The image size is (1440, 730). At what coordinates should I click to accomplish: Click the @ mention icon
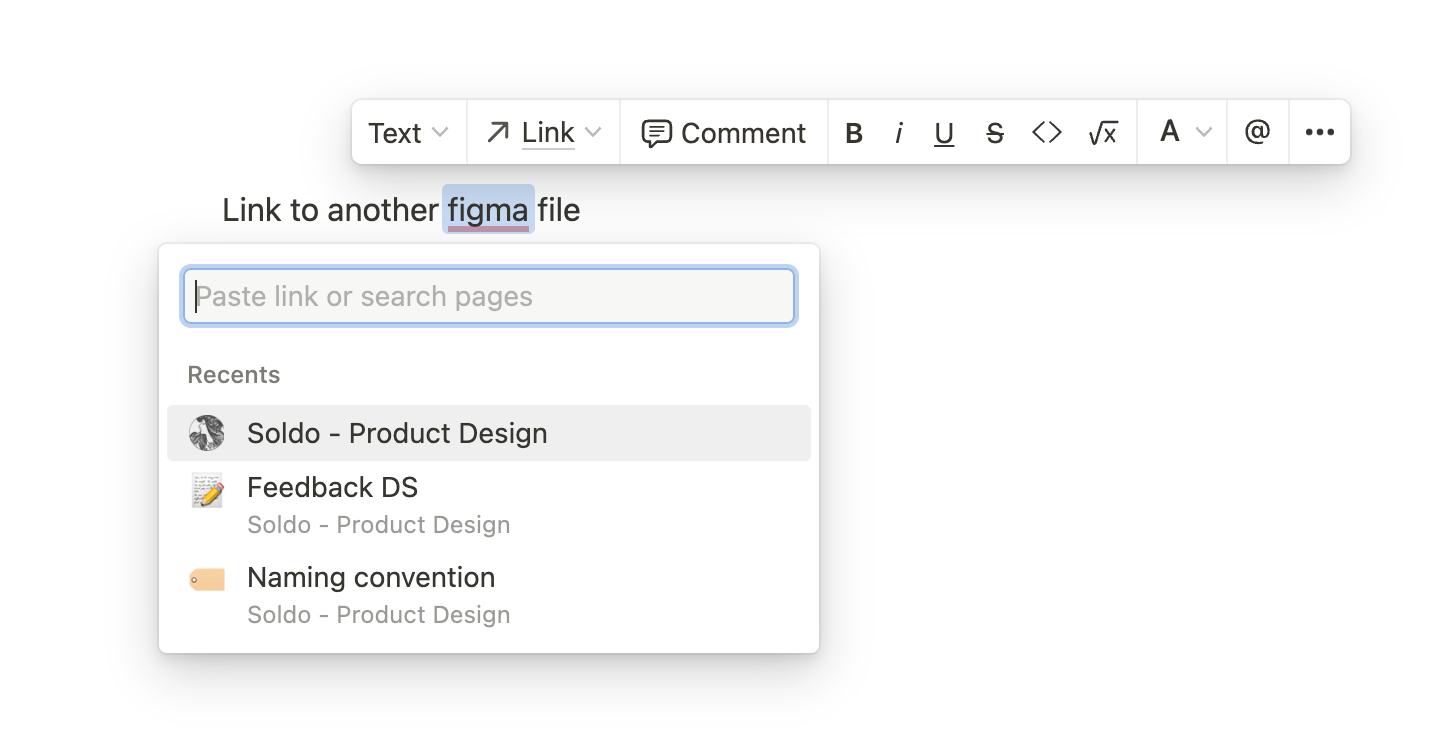pos(1258,132)
